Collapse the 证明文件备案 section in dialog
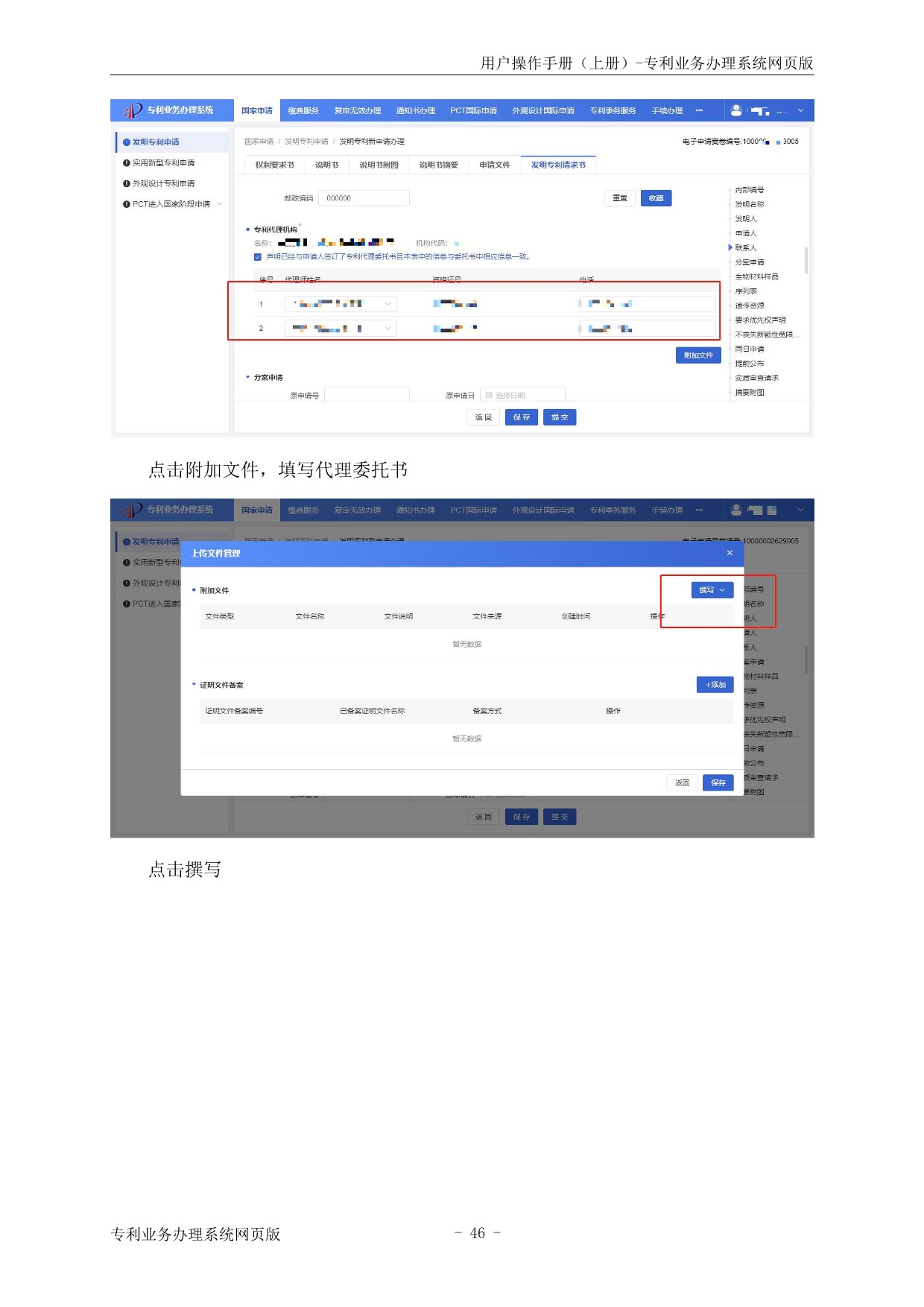 (194, 685)
